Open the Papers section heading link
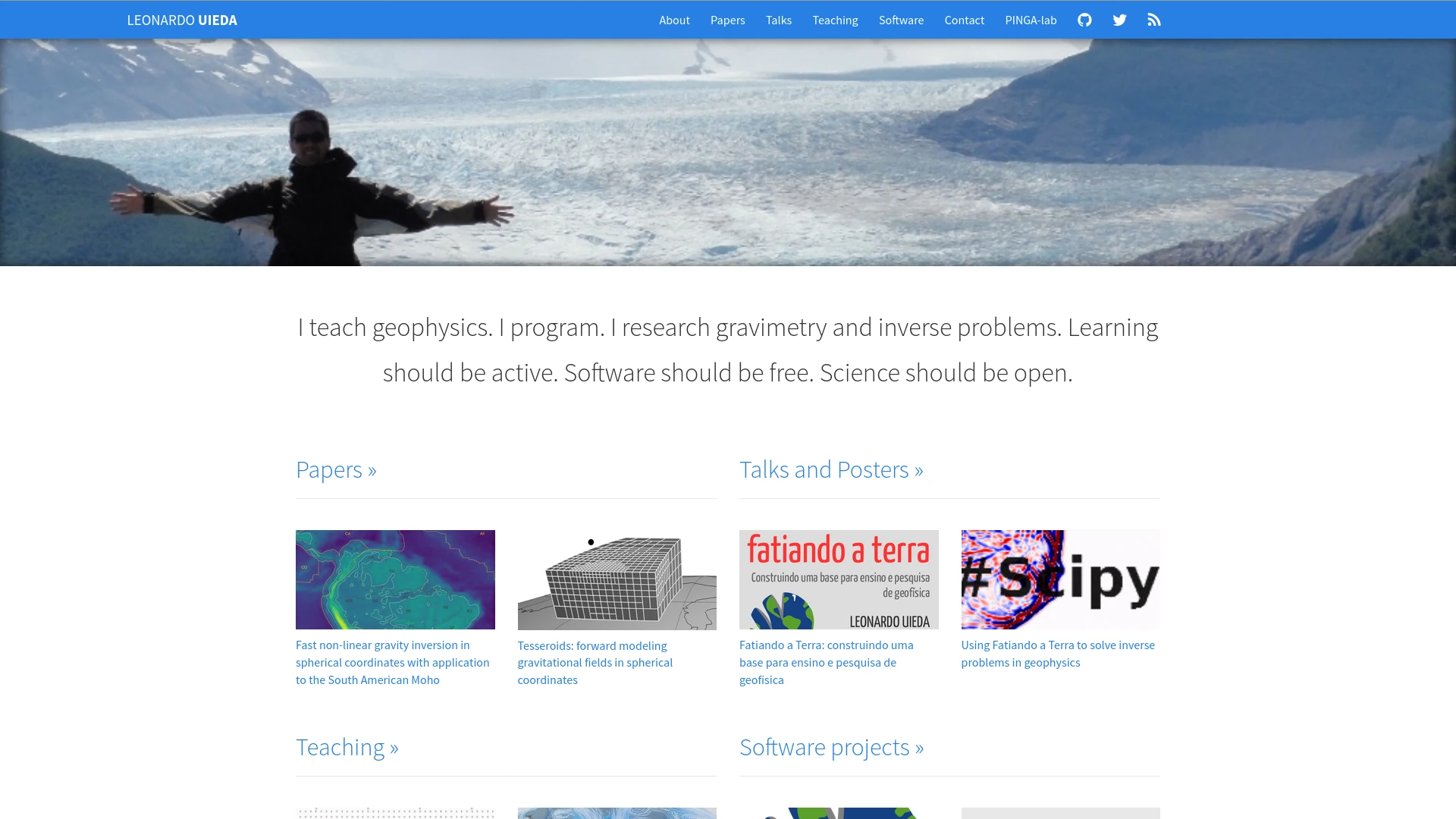Image resolution: width=1456 pixels, height=819 pixels. [x=336, y=470]
